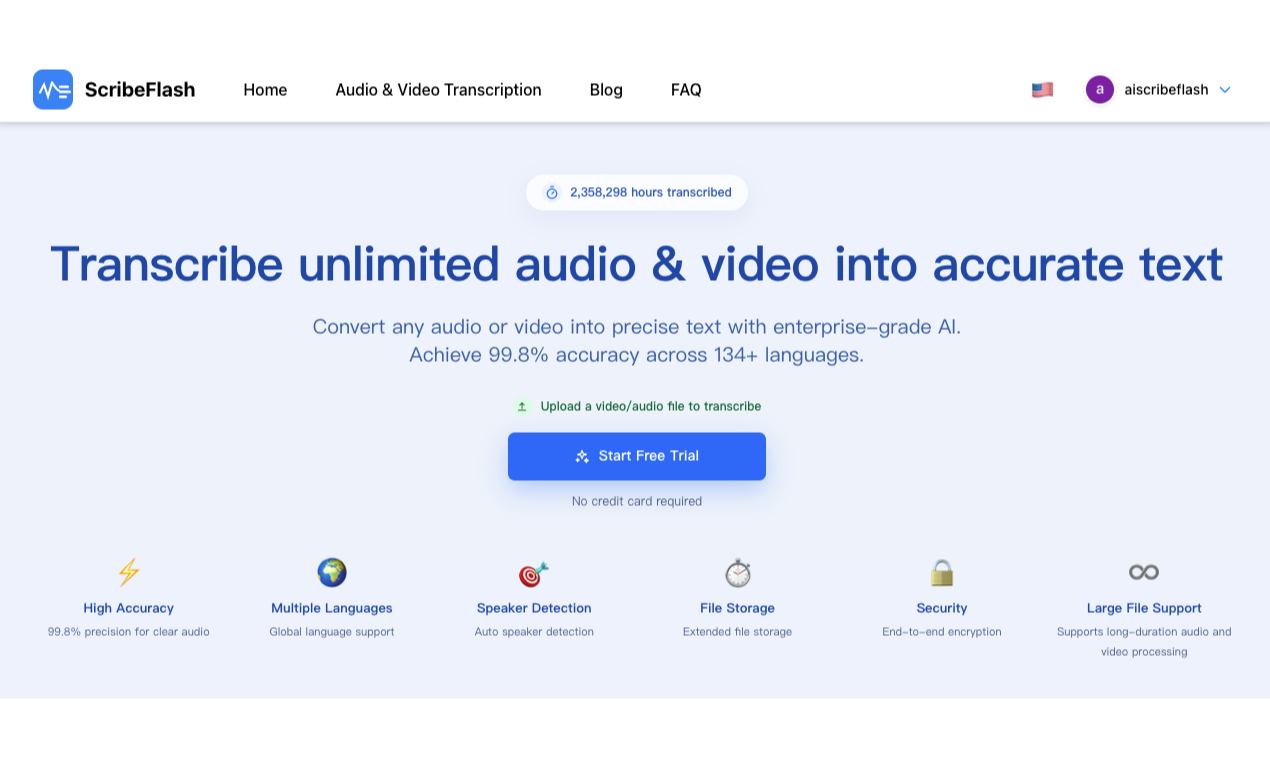
Task: Click the 2,358,298 hours transcribed text
Action: pos(651,192)
